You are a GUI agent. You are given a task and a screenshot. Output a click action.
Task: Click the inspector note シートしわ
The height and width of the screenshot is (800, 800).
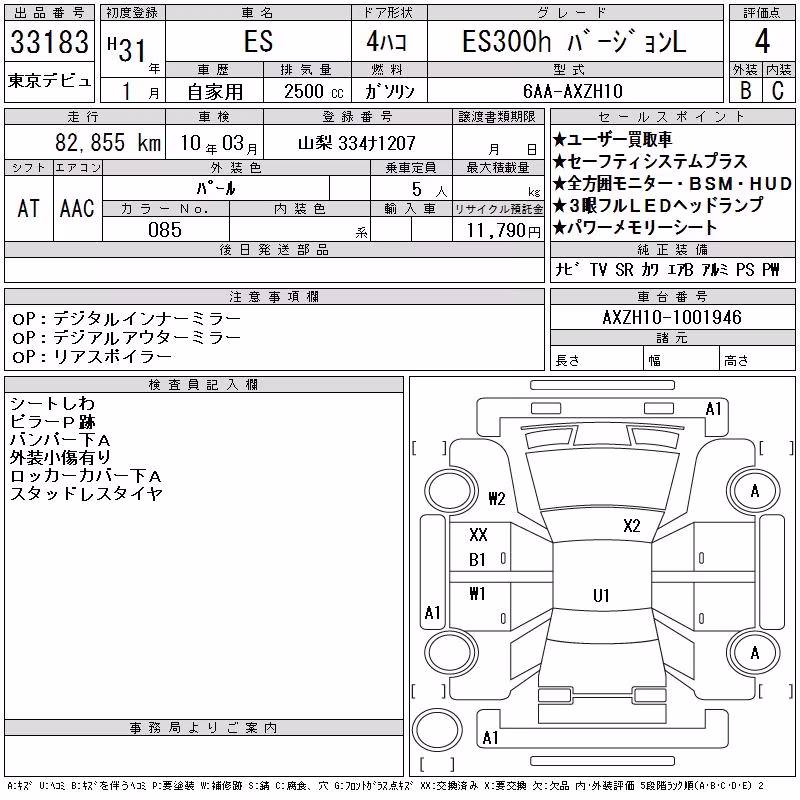click(52, 404)
